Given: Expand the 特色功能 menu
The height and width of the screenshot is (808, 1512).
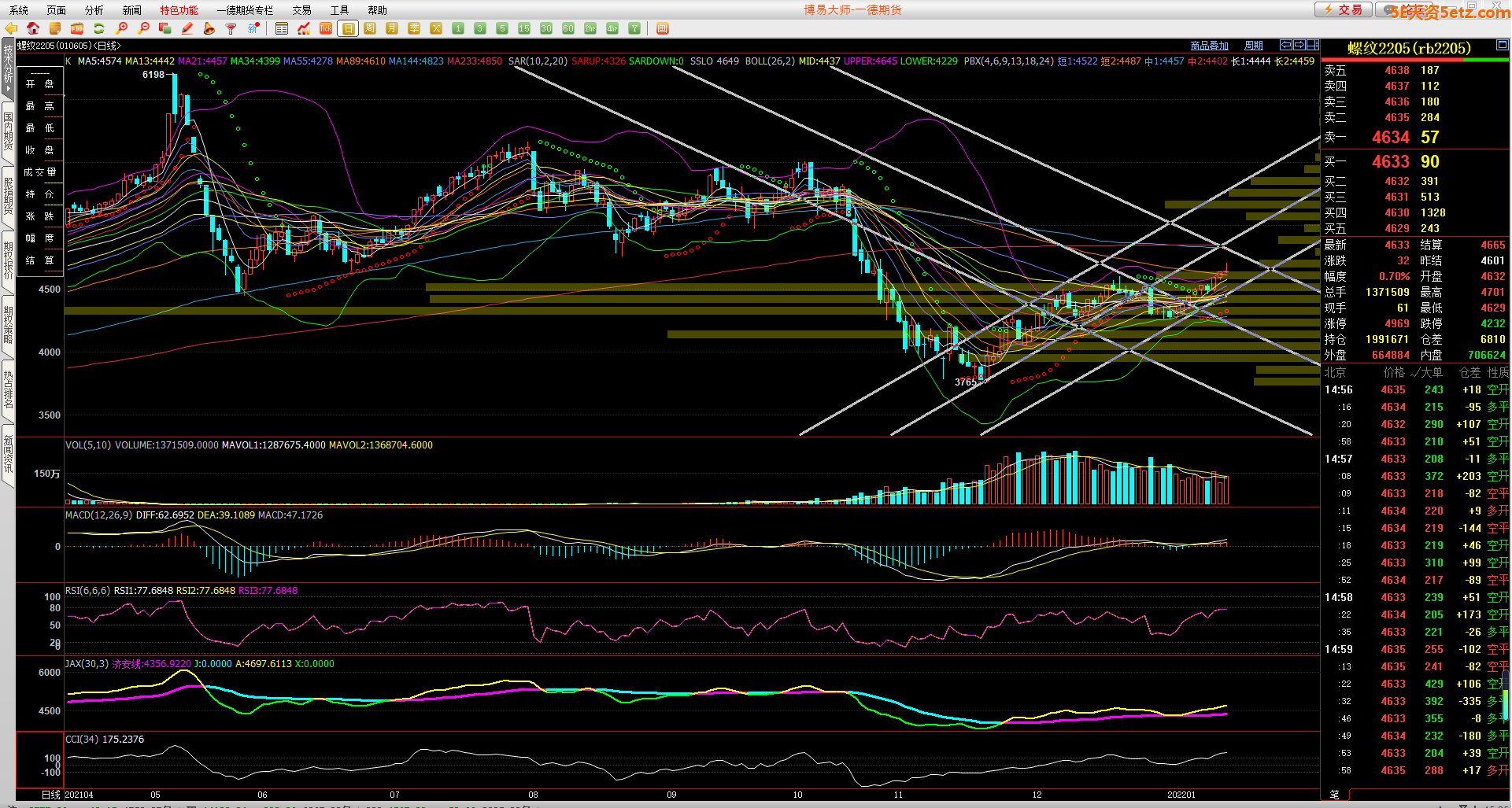Looking at the screenshot, I should (179, 10).
